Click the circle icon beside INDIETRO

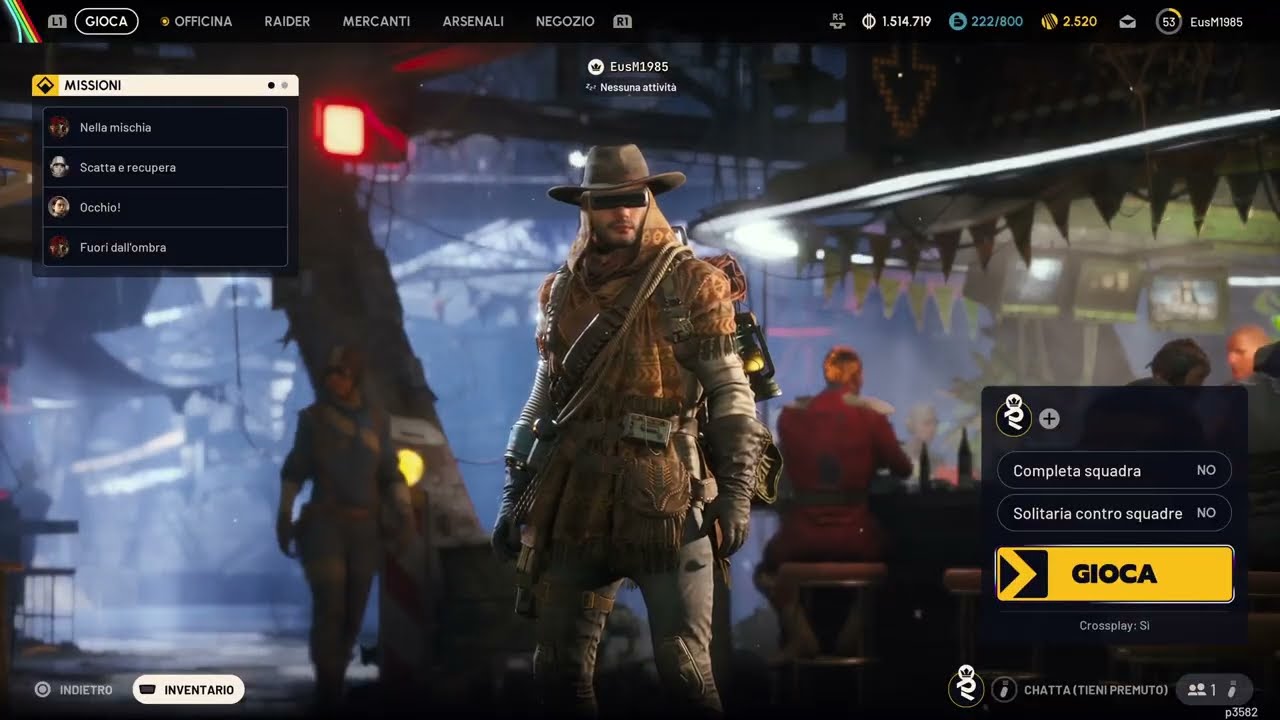pyautogui.click(x=42, y=690)
